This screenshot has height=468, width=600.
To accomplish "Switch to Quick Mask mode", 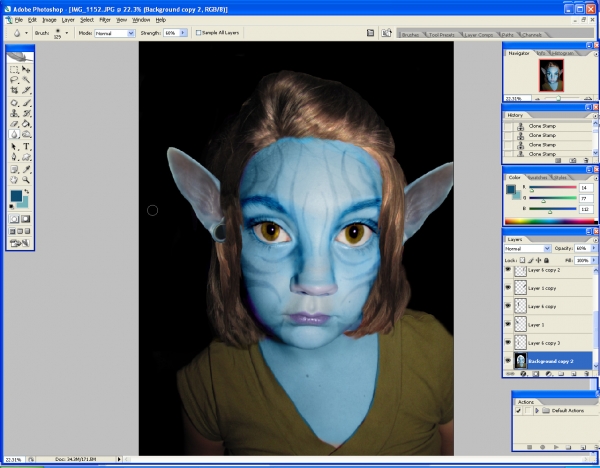I will click(x=26, y=219).
